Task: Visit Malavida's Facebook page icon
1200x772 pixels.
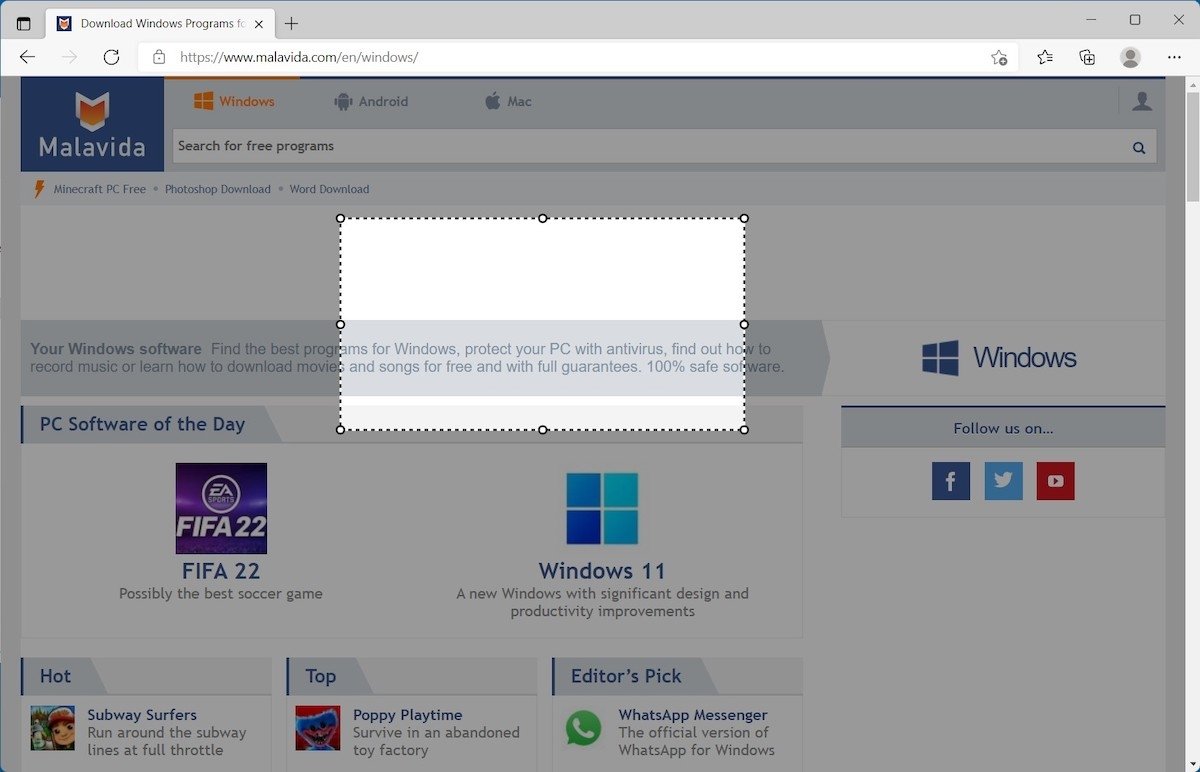Action: 951,481
